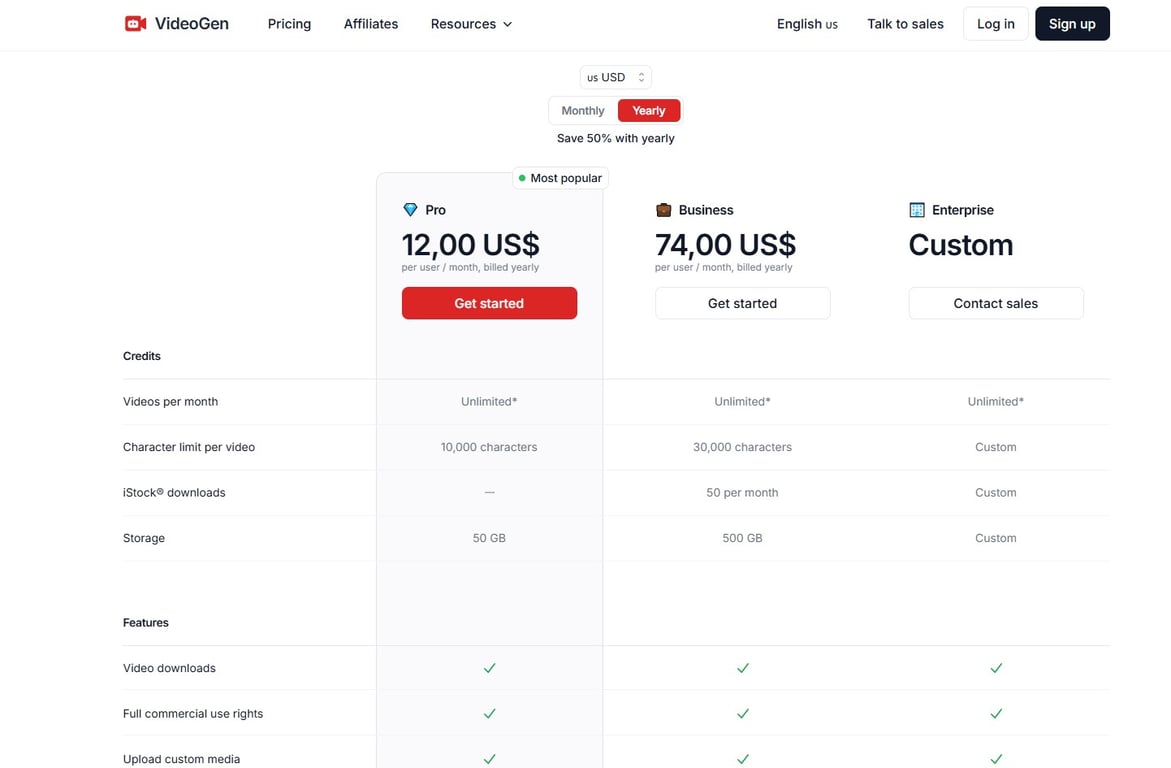Click the green Most popular dot
This screenshot has width=1171, height=768.
coord(522,178)
